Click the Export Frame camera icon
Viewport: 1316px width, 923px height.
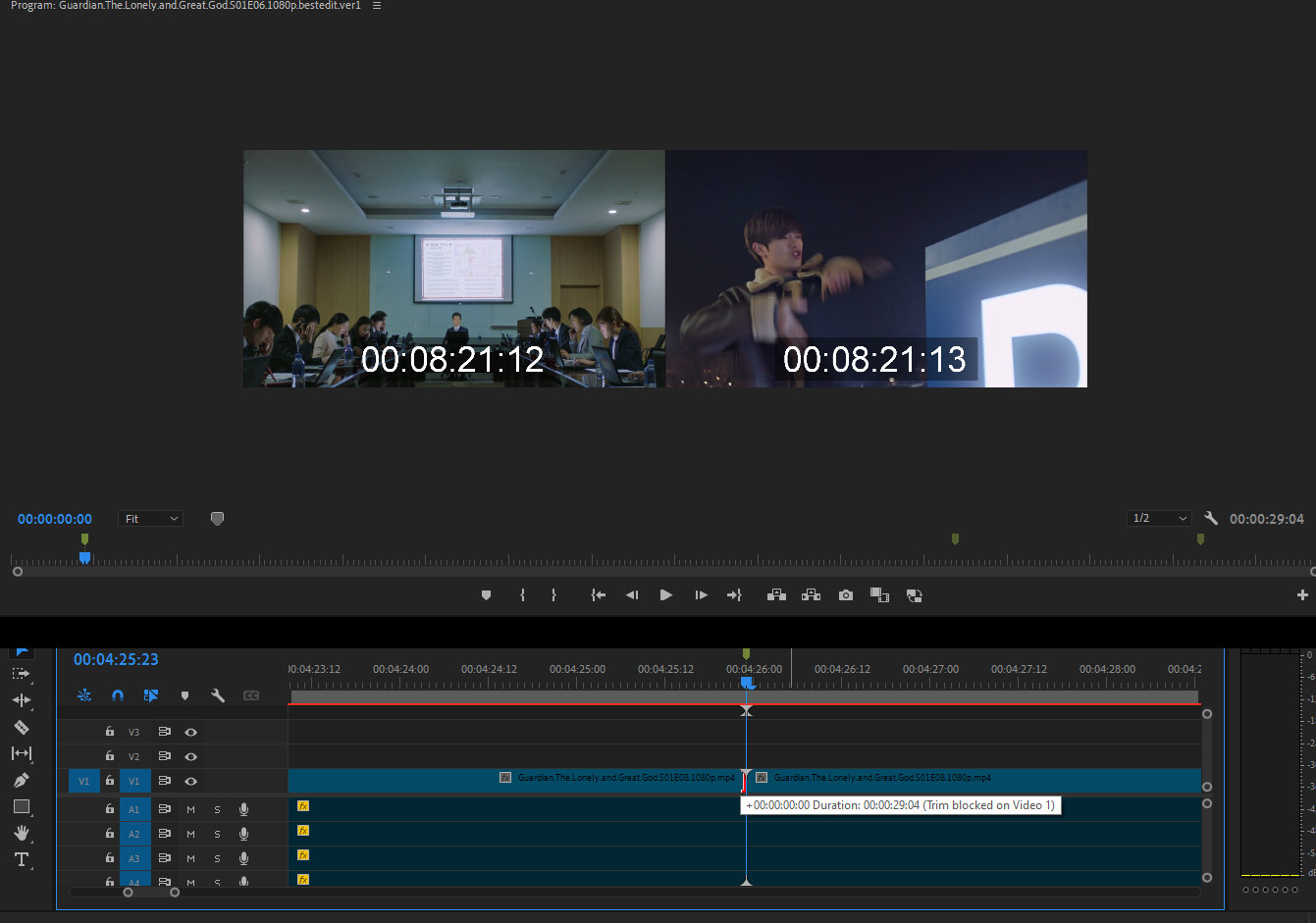click(x=845, y=595)
